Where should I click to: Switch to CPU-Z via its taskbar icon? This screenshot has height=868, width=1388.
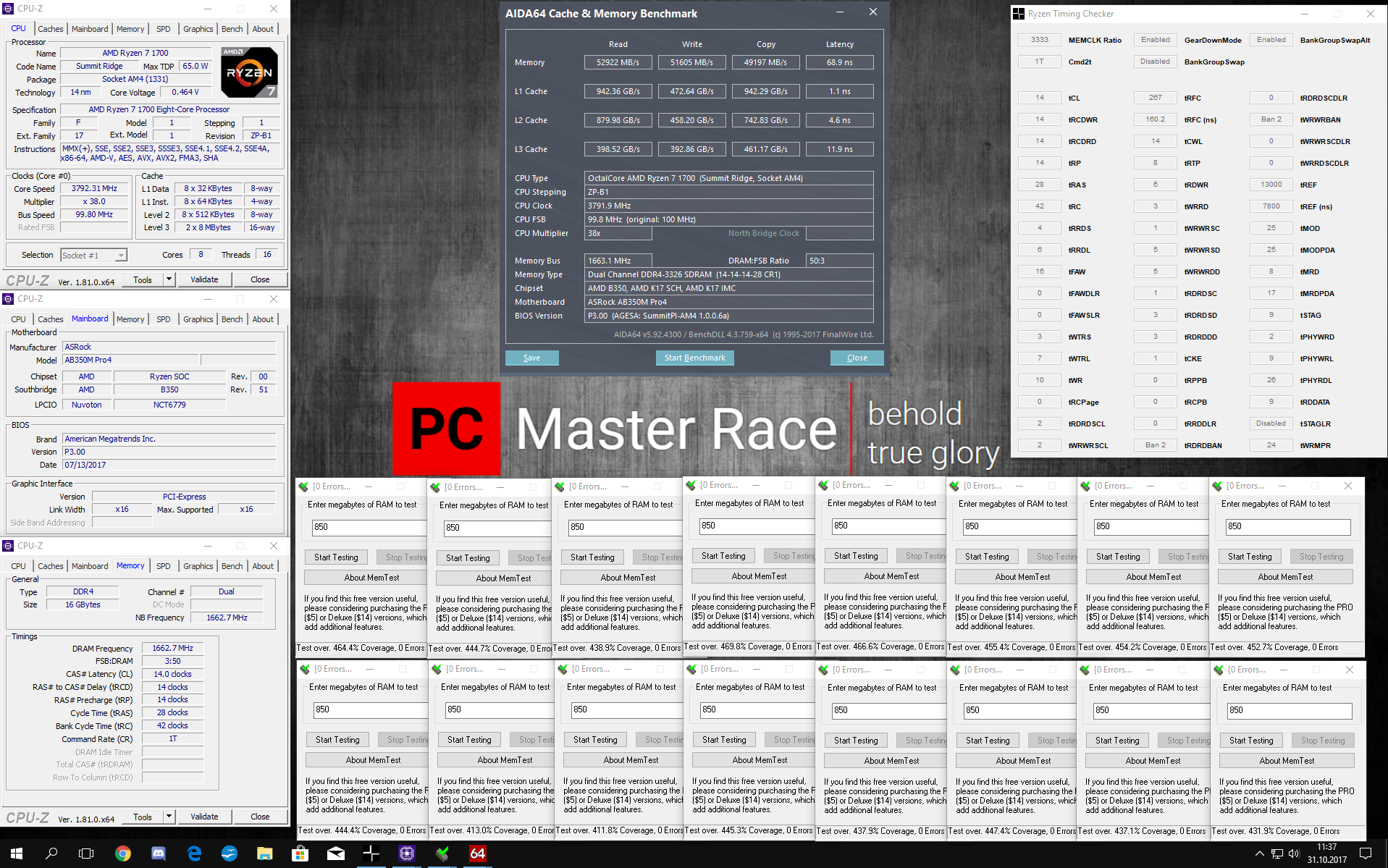click(407, 854)
